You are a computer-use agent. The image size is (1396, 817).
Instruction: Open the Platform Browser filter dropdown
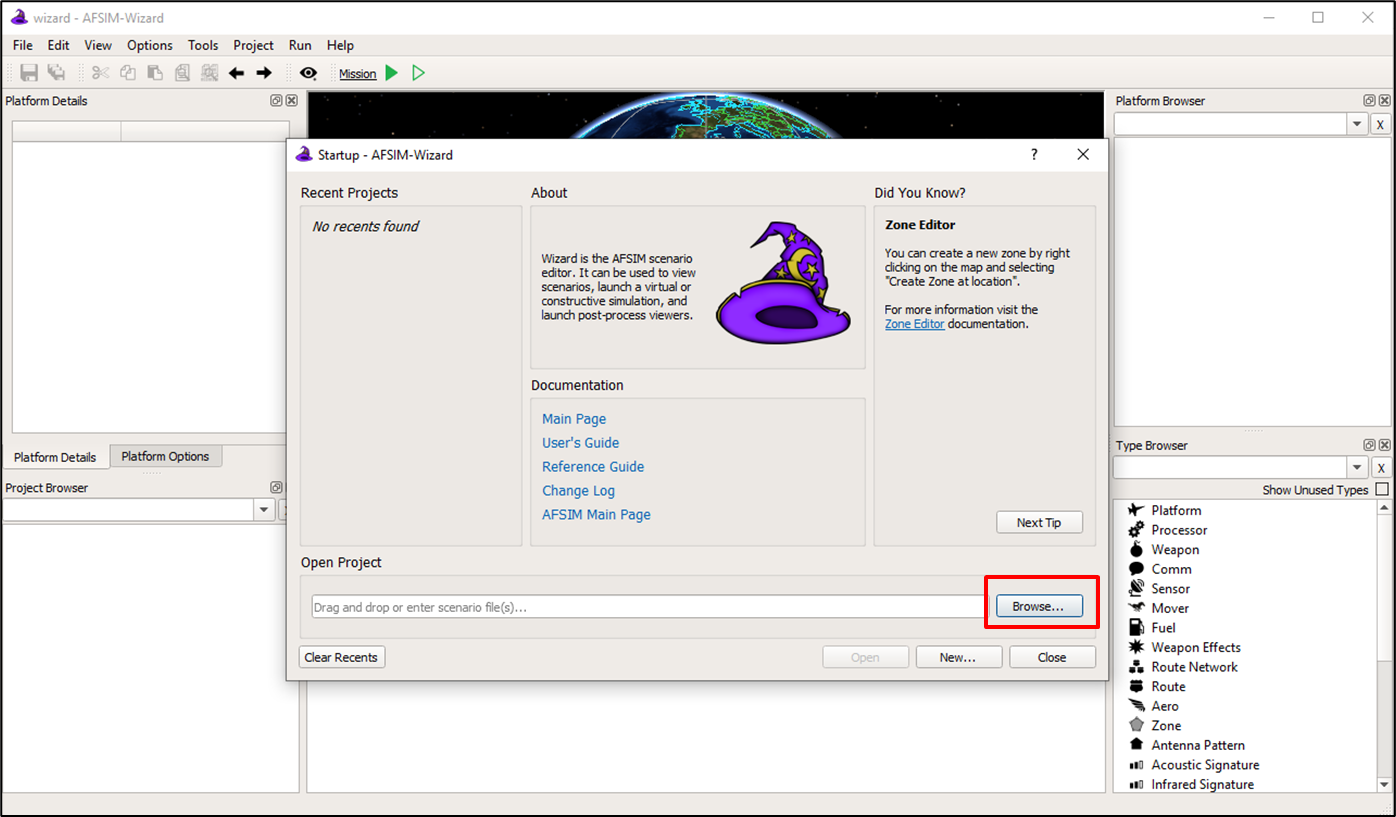click(x=1357, y=125)
